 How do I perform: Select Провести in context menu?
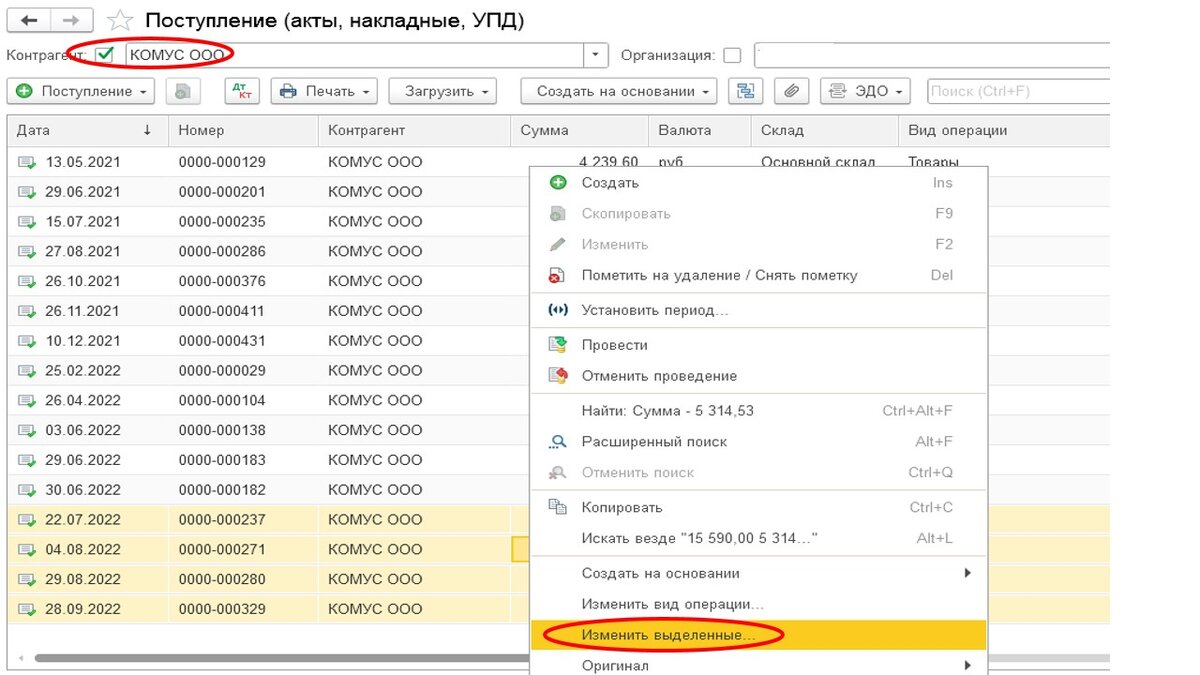point(758,345)
